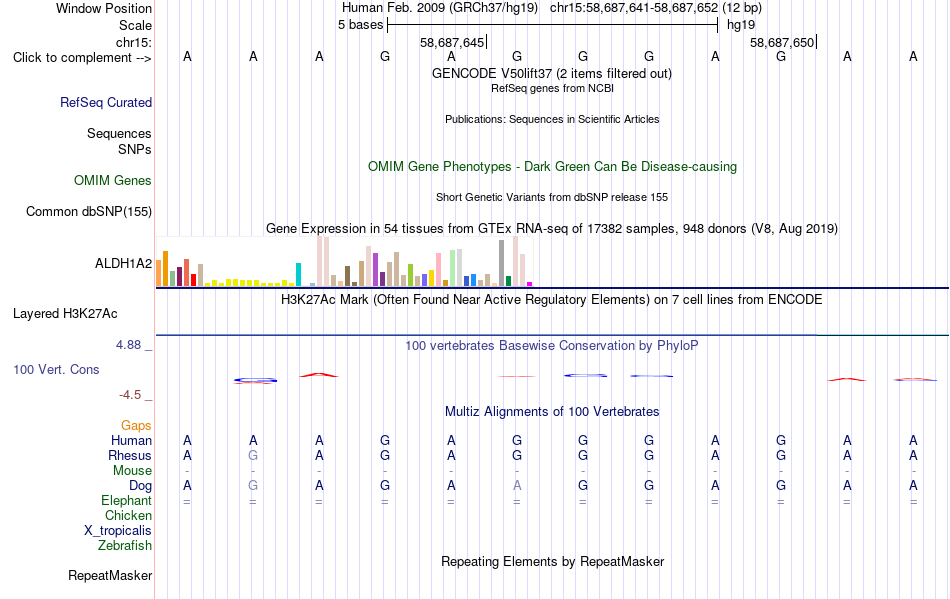Image resolution: width=950 pixels, height=599 pixels.
Task: Click the 100 Vert. Cons track label
Action: pyautogui.click(x=56, y=369)
